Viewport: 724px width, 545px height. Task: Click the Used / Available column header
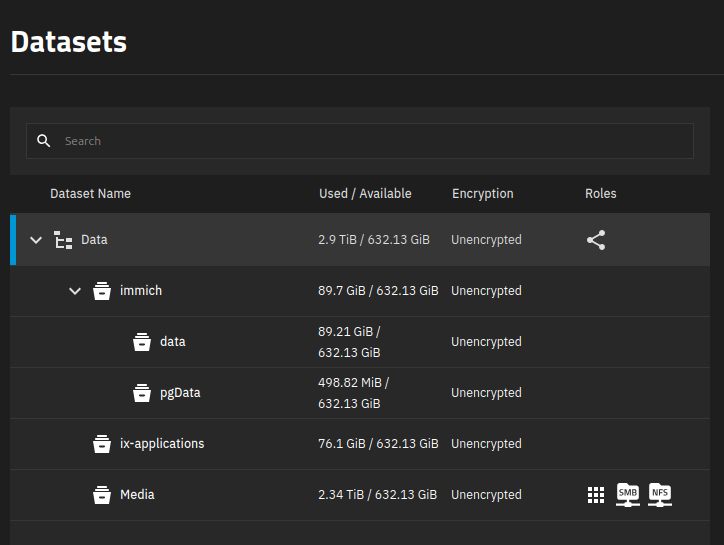coord(365,194)
